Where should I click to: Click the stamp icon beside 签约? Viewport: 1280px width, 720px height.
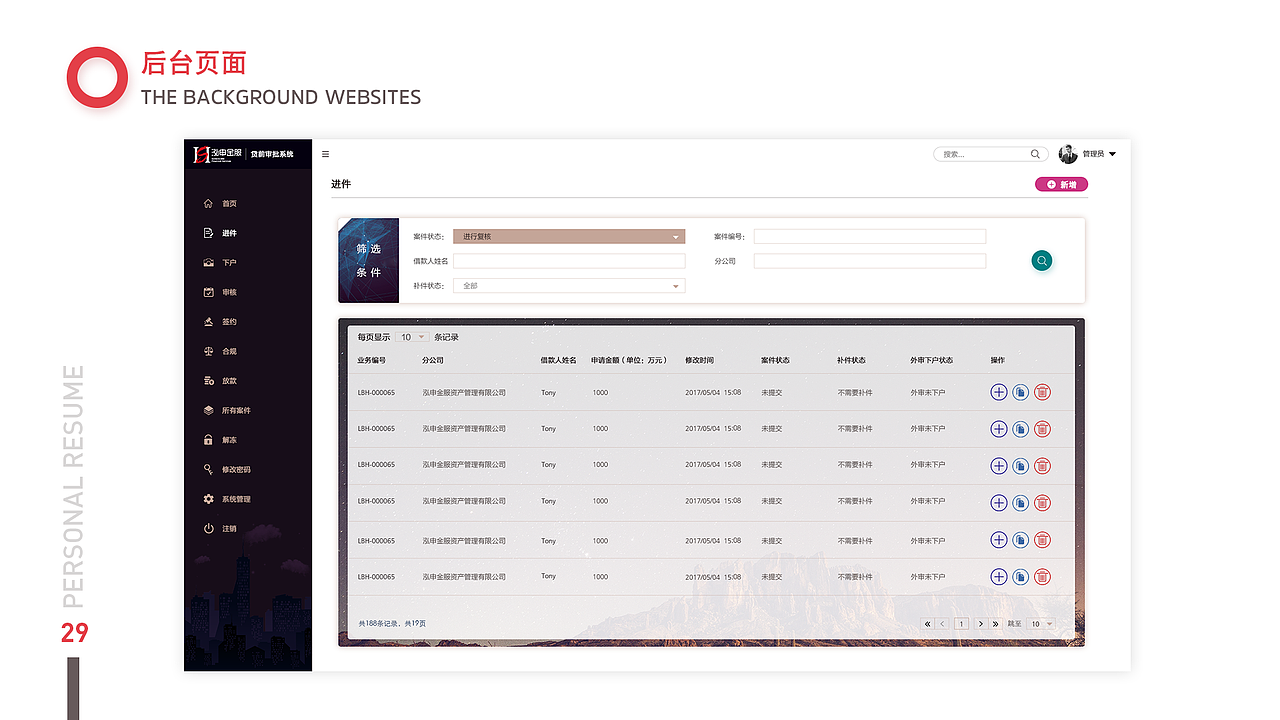pos(208,322)
